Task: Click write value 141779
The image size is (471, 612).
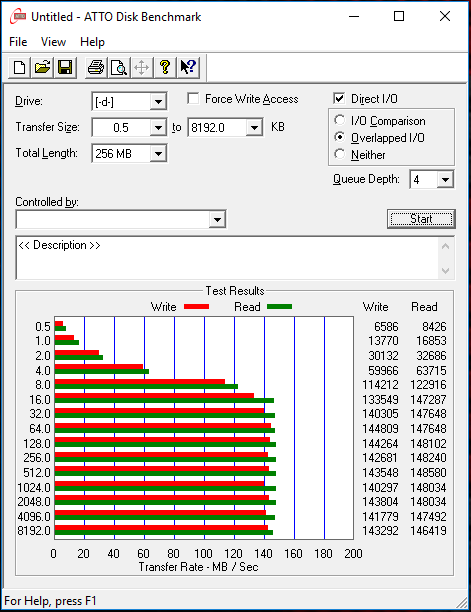Action: click(x=380, y=517)
